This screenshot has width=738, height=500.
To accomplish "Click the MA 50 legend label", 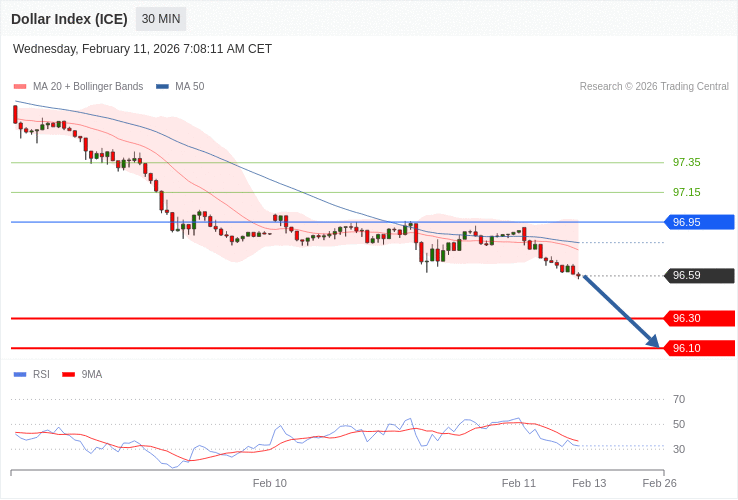I will 190,87.
